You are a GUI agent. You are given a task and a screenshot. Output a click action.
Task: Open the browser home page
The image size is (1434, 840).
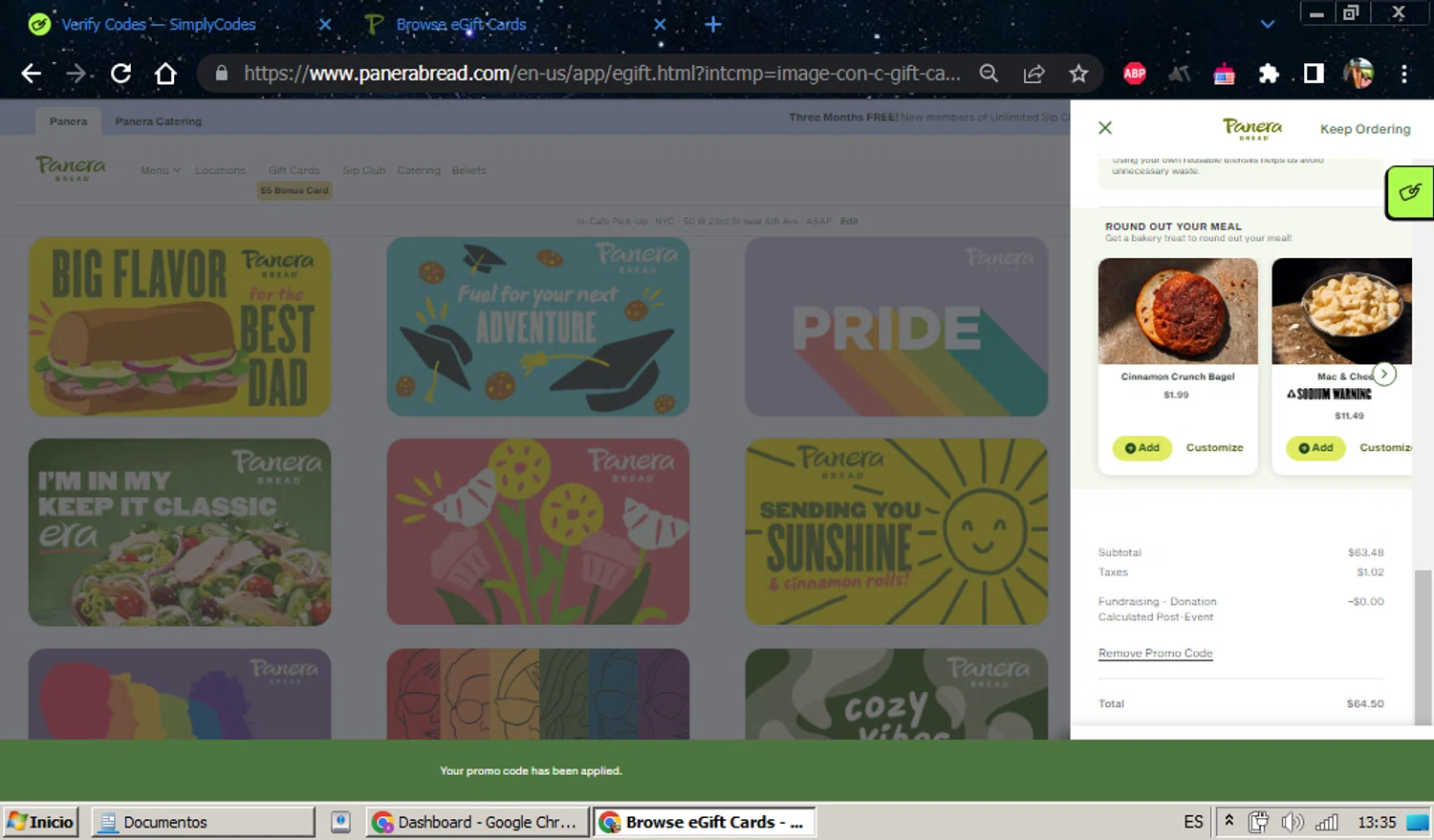click(x=165, y=74)
